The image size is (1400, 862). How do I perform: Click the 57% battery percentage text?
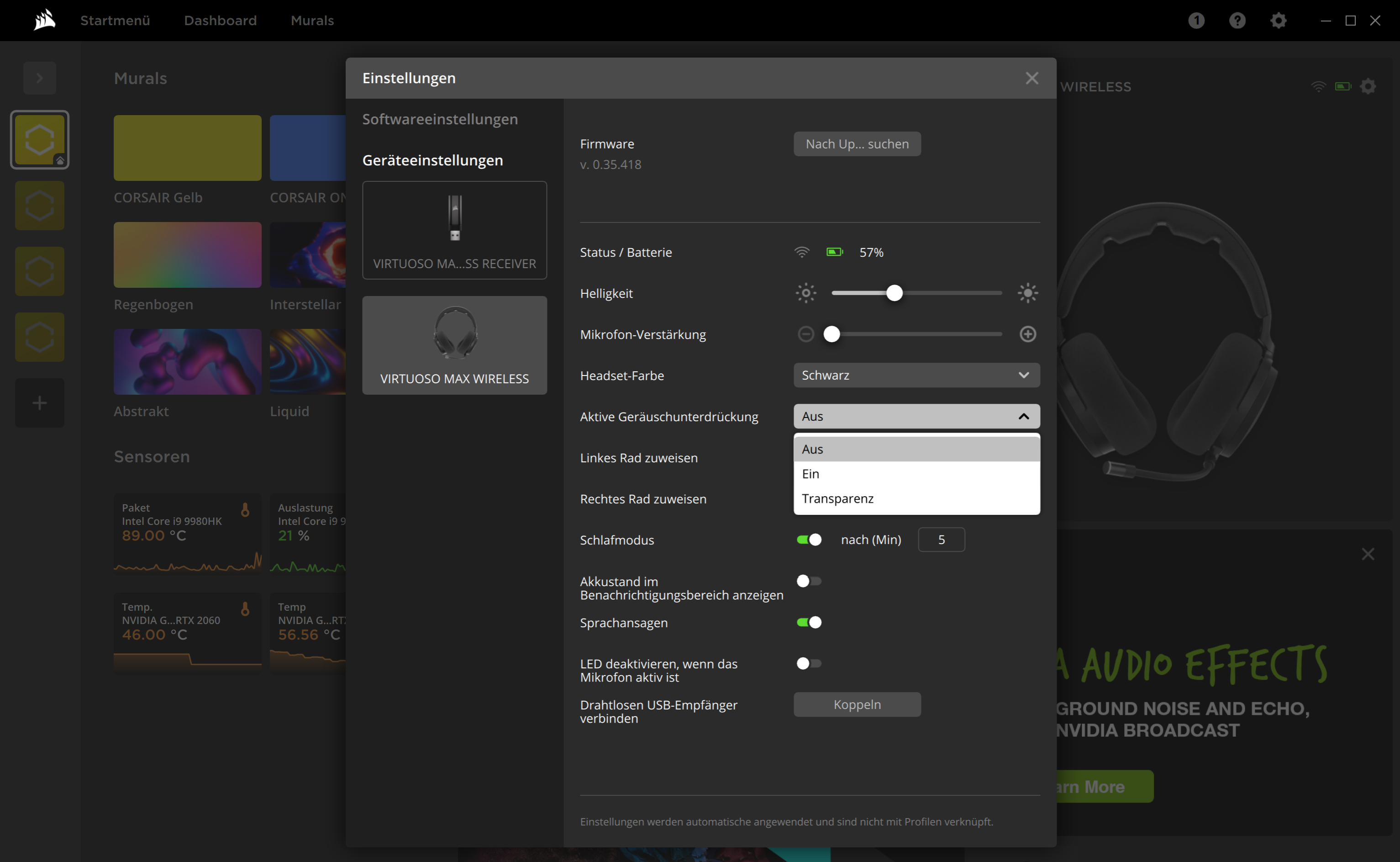coord(871,252)
